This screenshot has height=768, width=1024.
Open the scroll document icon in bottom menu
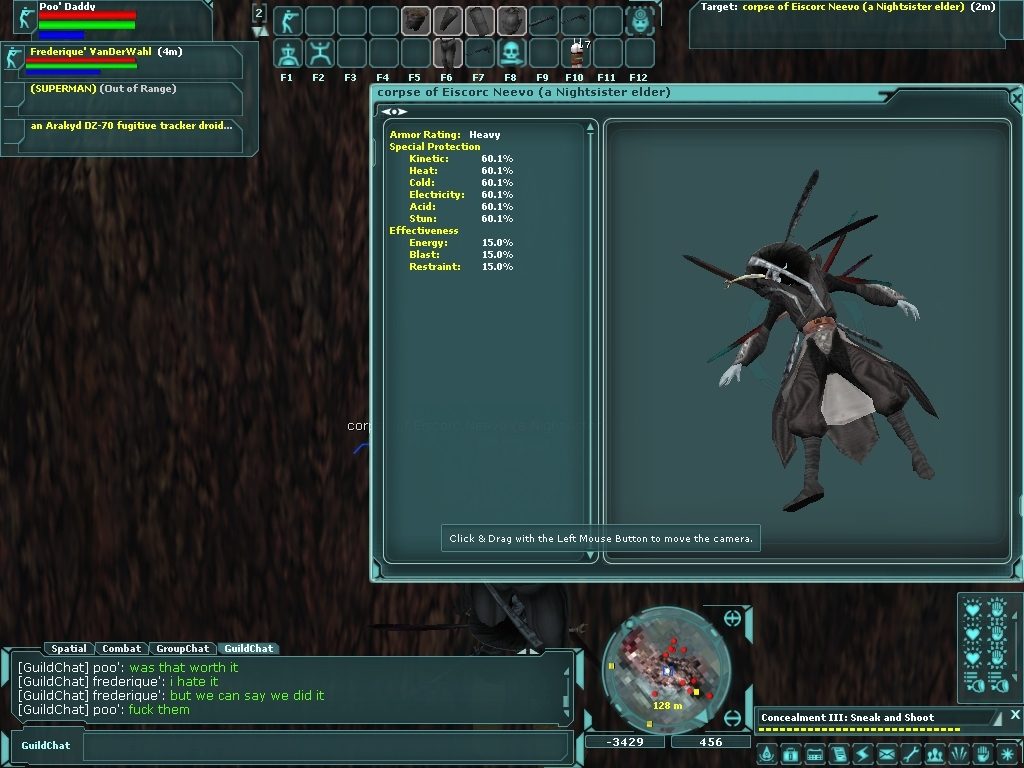tap(839, 755)
